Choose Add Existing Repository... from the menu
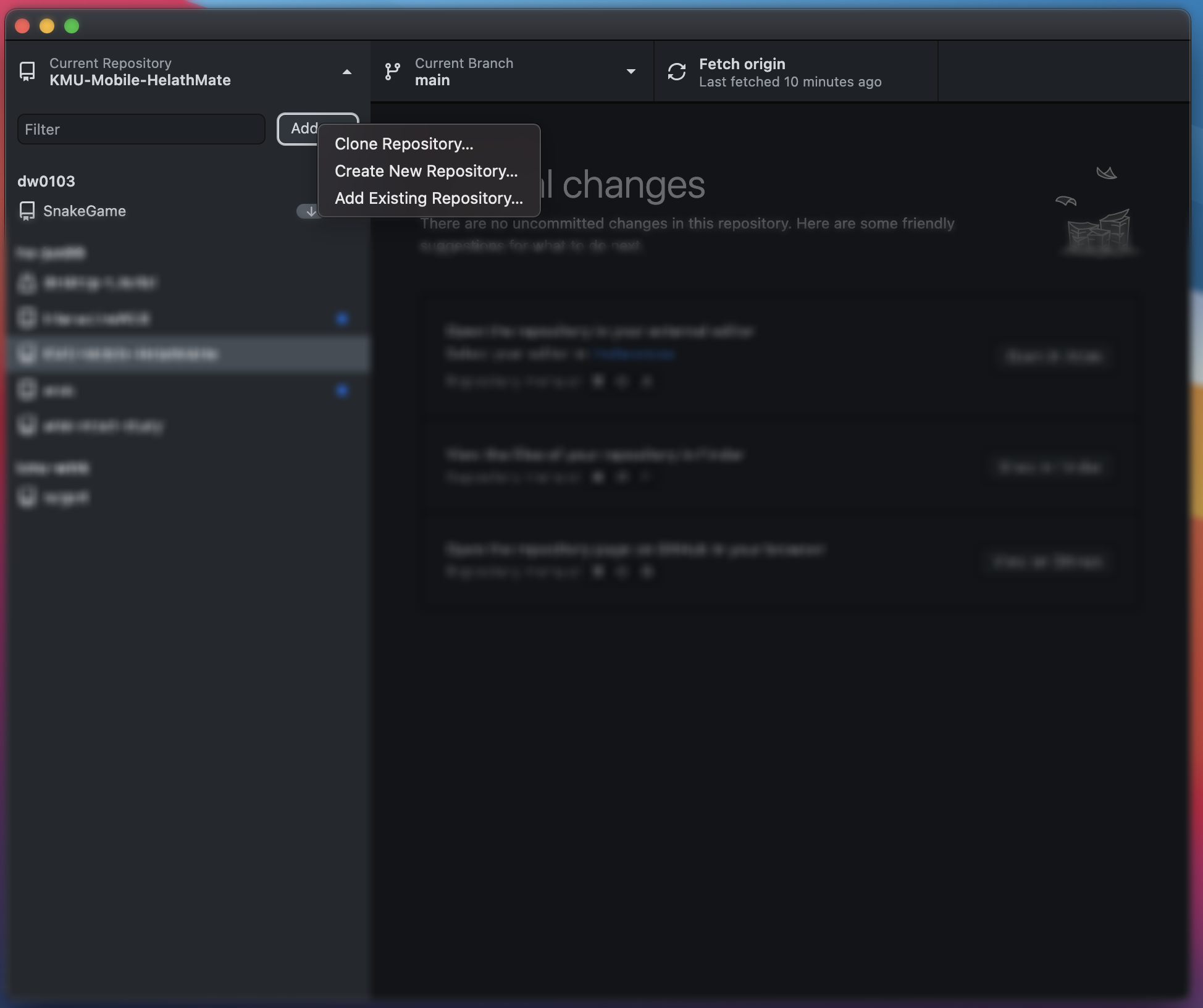 (429, 198)
